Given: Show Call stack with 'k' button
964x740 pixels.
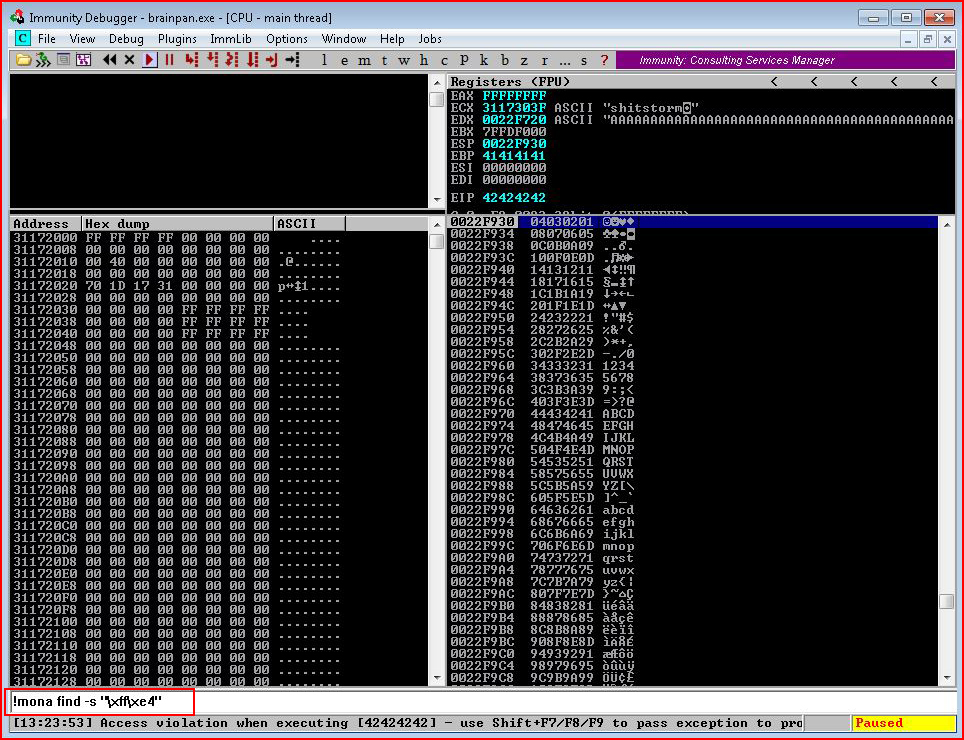Looking at the screenshot, I should point(484,60).
